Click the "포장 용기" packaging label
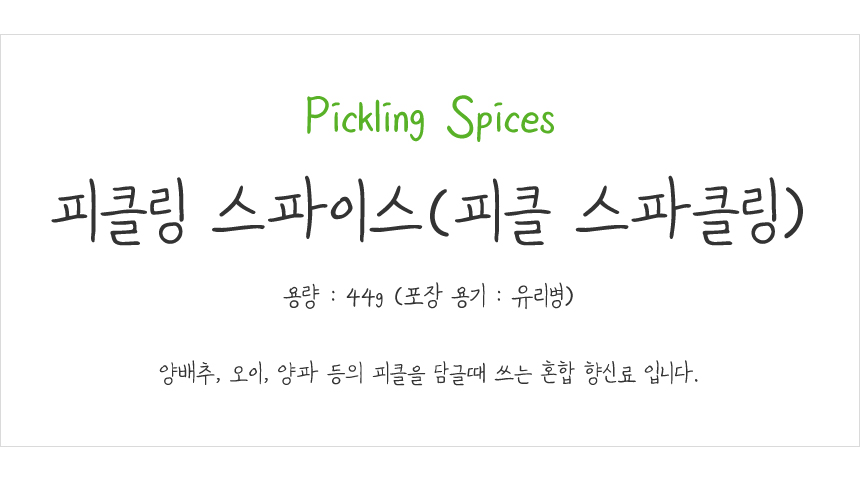This screenshot has height=479, width=860. [x=441, y=297]
